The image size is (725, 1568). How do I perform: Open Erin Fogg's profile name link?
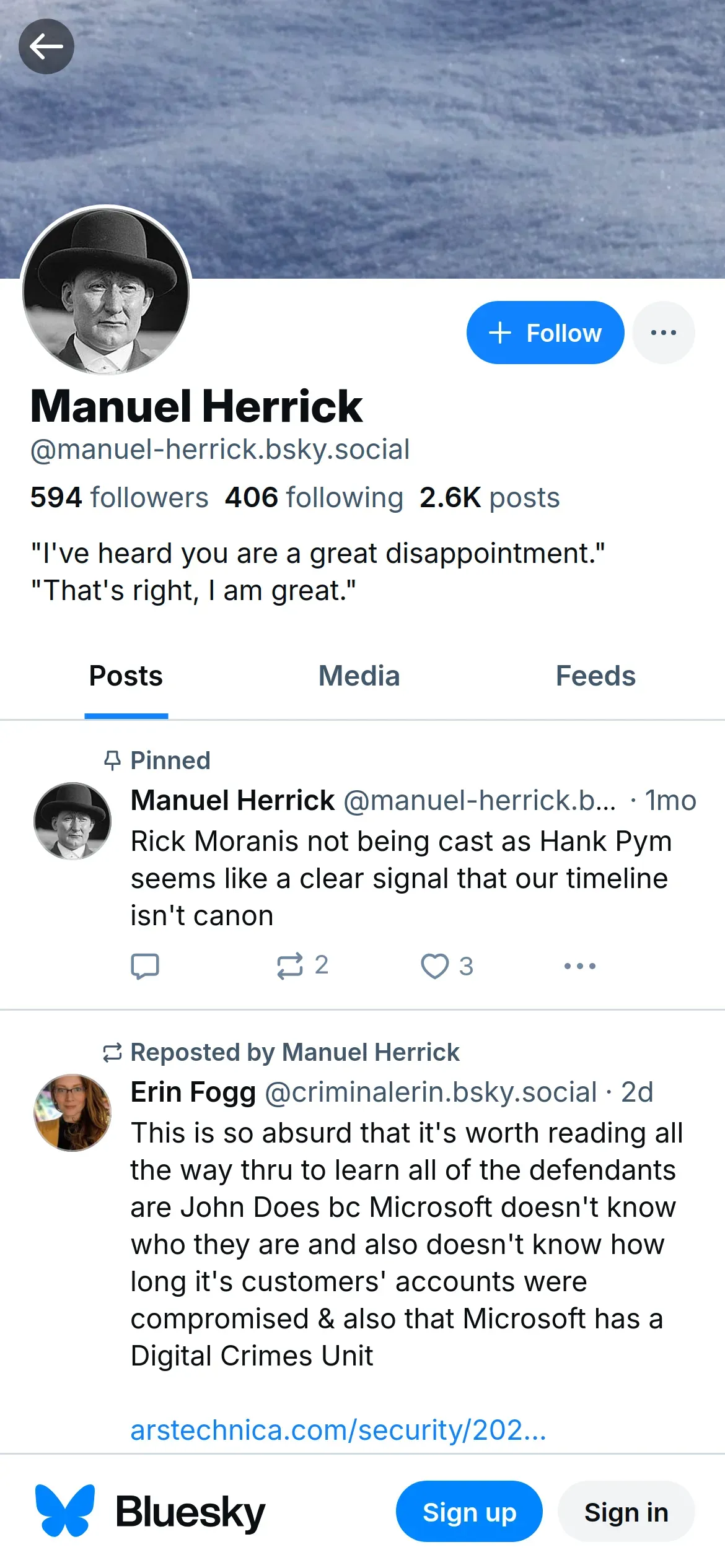coord(193,1092)
